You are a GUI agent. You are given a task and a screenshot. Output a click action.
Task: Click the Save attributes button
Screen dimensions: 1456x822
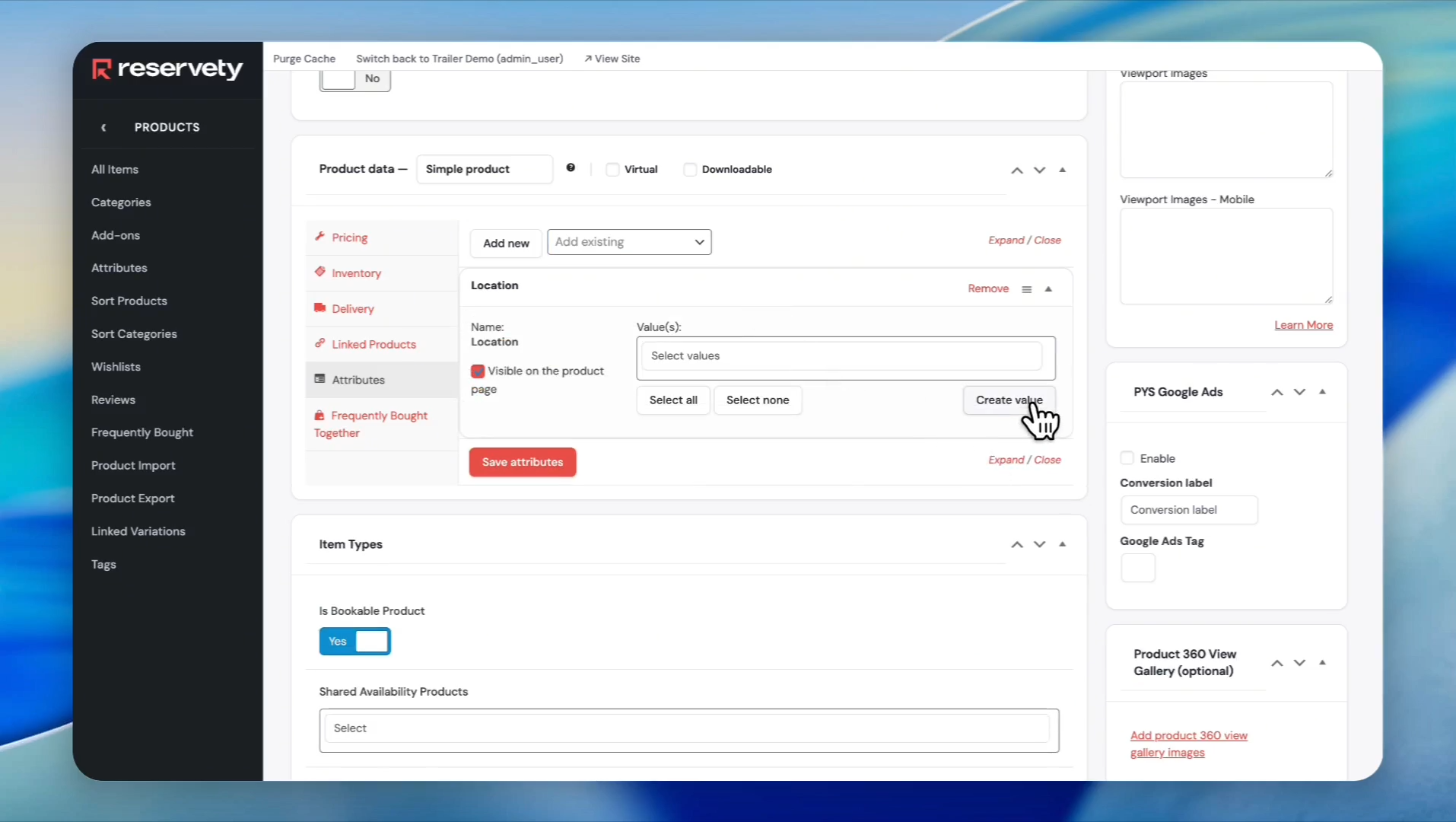coord(523,462)
